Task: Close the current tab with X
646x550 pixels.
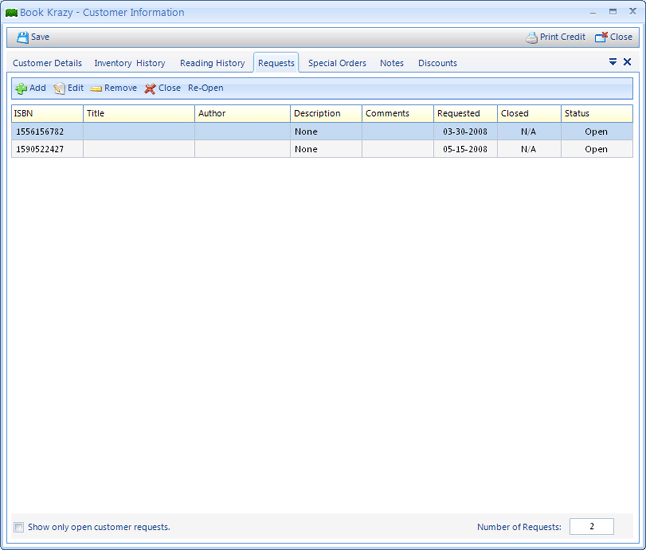Action: click(627, 62)
